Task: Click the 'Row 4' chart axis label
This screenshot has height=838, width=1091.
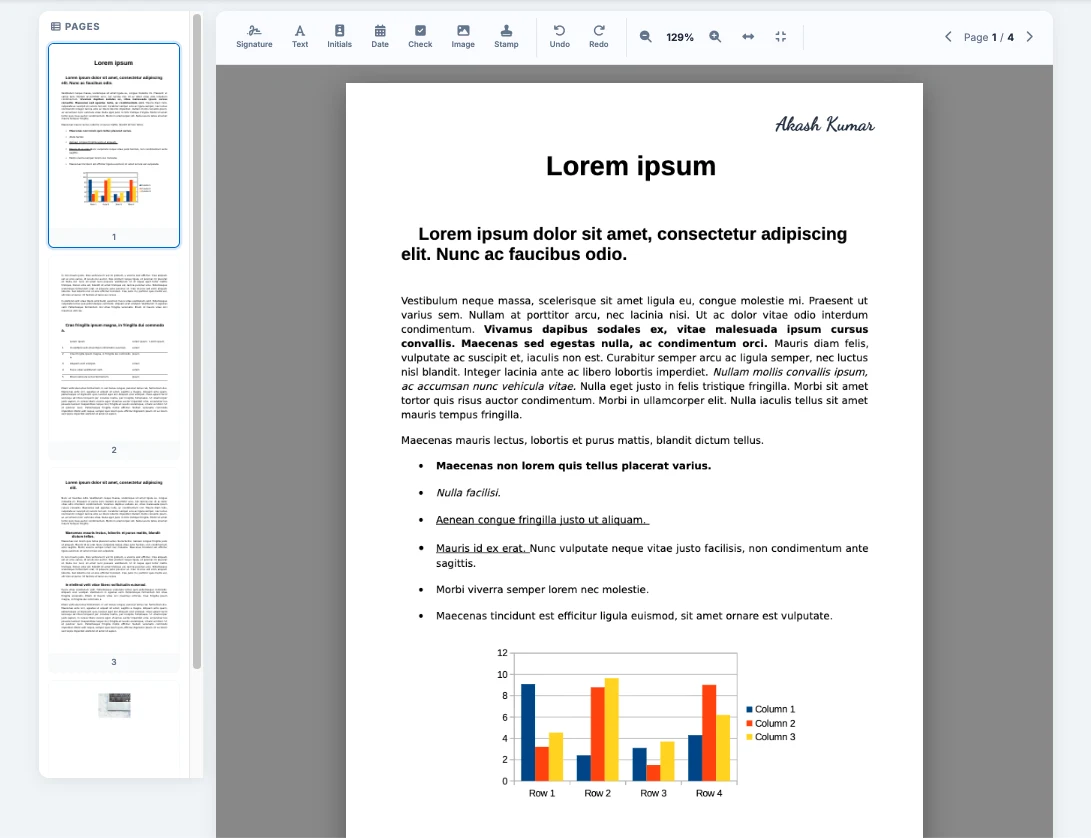Action: tap(709, 793)
